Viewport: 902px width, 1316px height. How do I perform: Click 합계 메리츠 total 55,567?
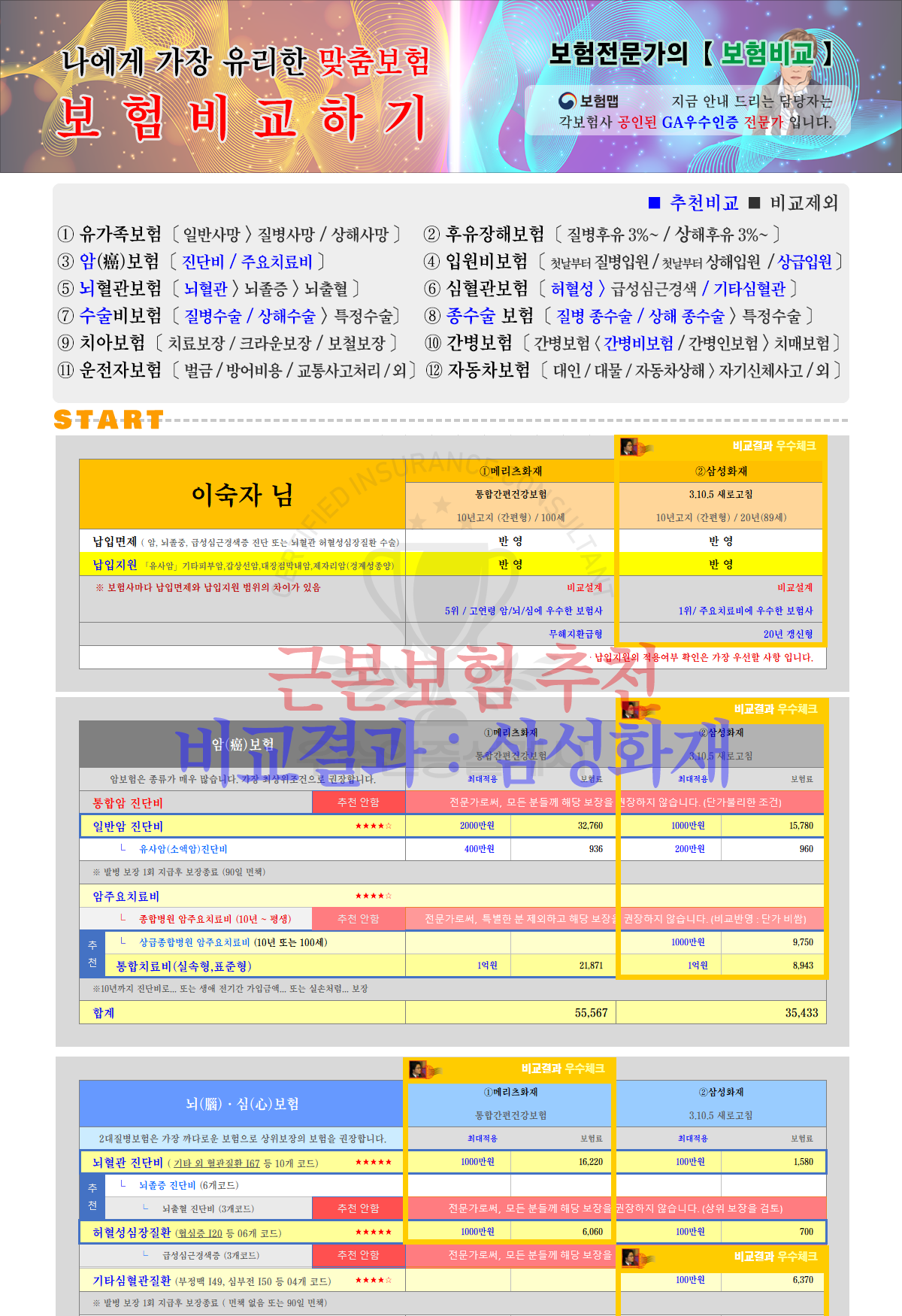(x=591, y=1013)
